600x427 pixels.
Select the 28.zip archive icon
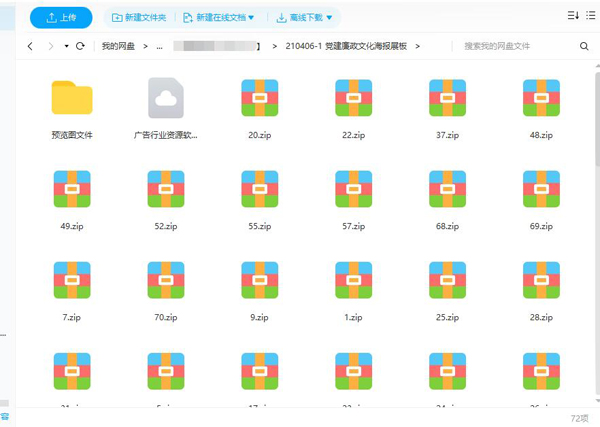541,280
